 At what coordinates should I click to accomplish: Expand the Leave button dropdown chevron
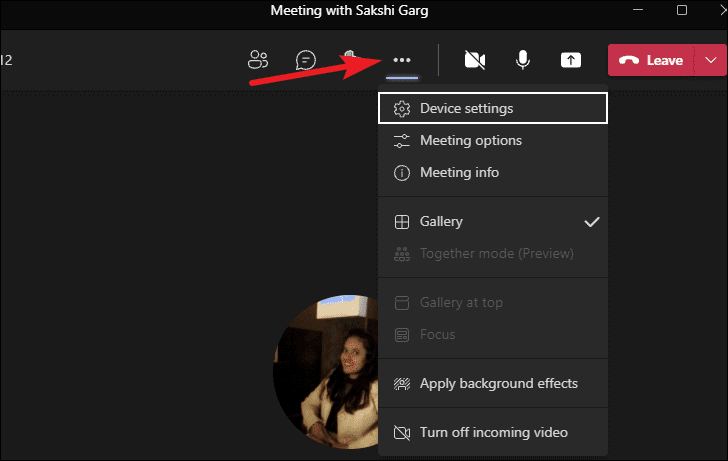coord(711,60)
